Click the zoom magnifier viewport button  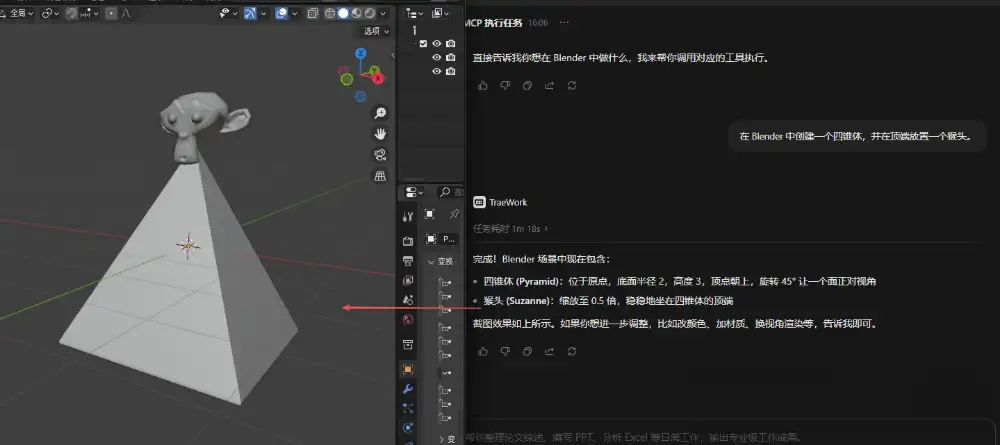[380, 113]
